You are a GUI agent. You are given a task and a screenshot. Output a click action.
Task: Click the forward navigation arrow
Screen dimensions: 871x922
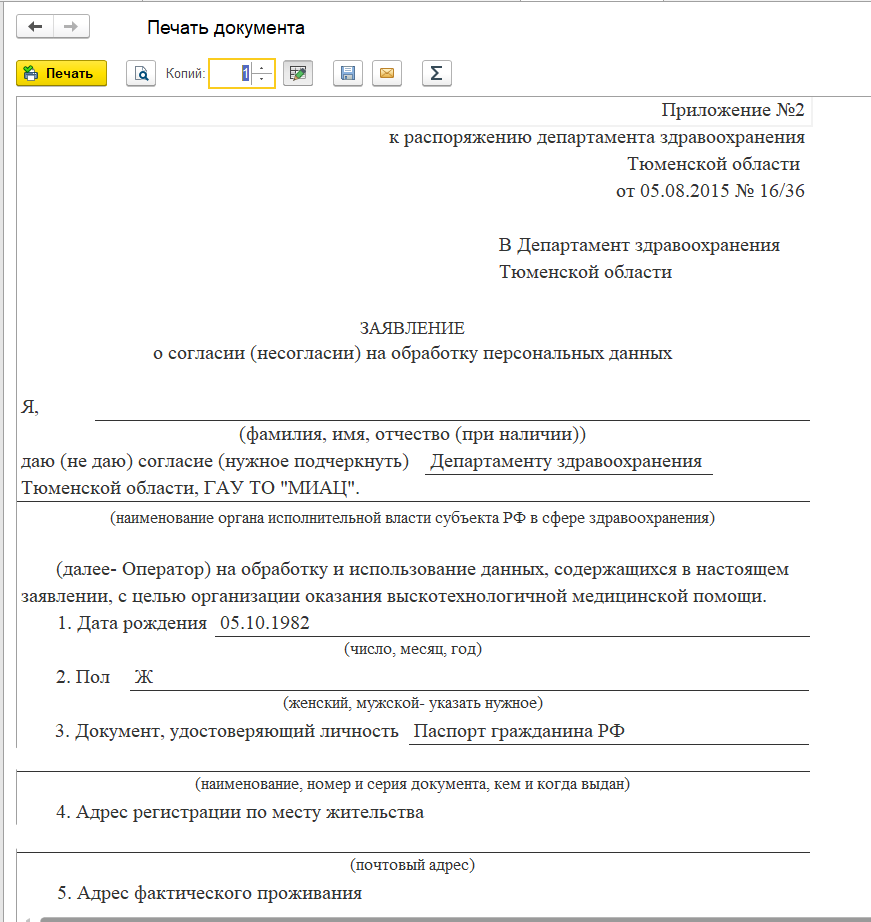pyautogui.click(x=71, y=27)
